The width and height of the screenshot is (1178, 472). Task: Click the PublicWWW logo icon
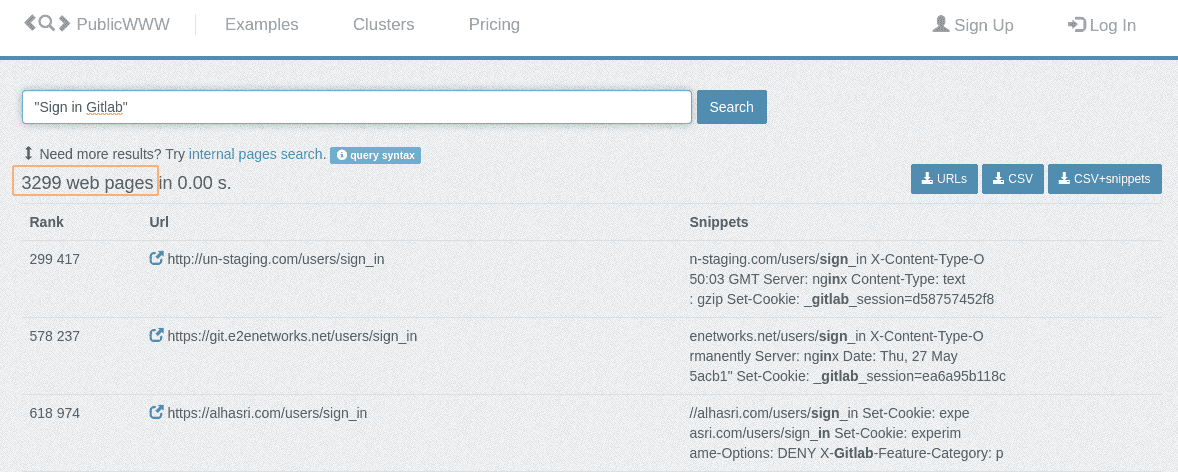(x=47, y=24)
